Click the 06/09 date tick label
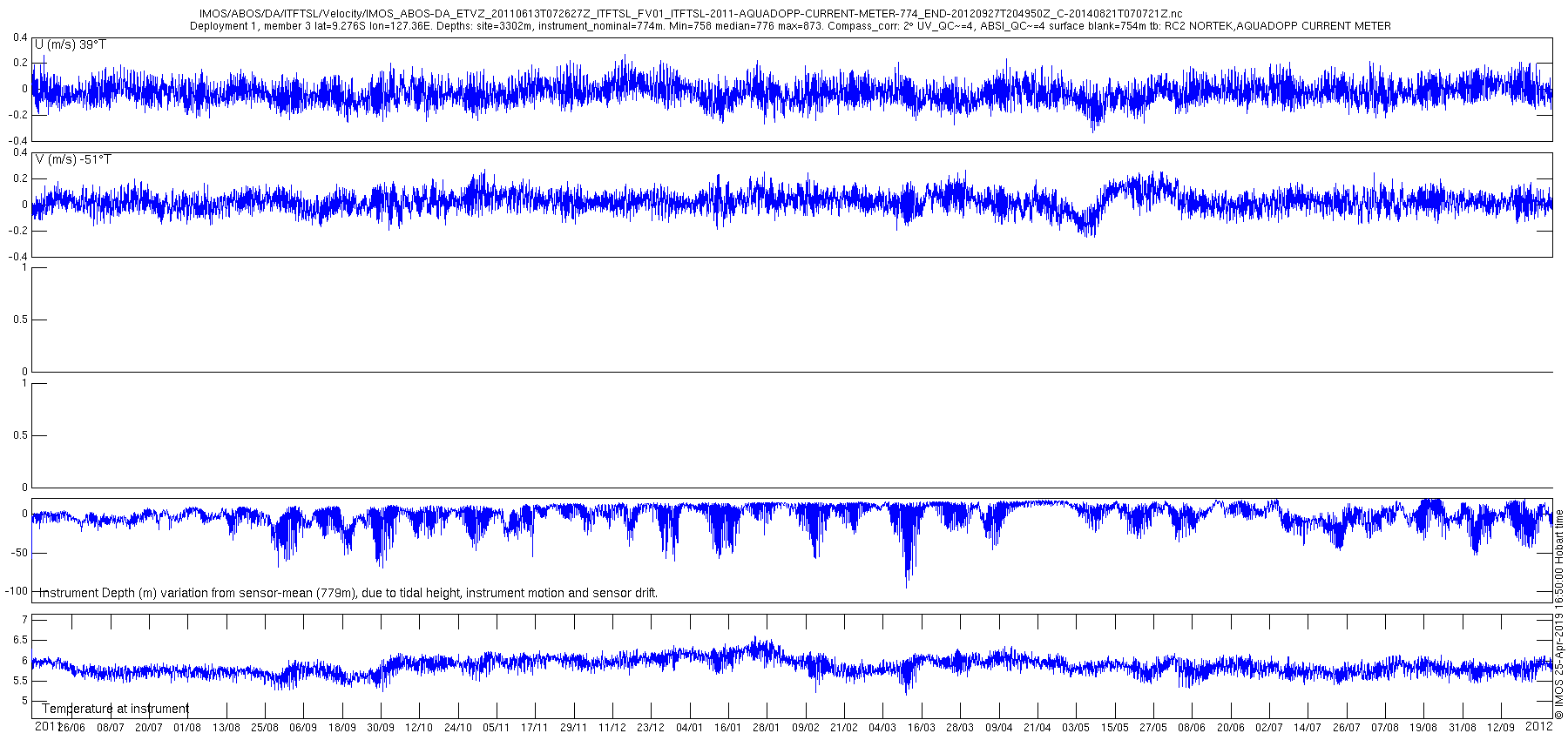Viewport: 1568px width, 740px height. tap(303, 728)
